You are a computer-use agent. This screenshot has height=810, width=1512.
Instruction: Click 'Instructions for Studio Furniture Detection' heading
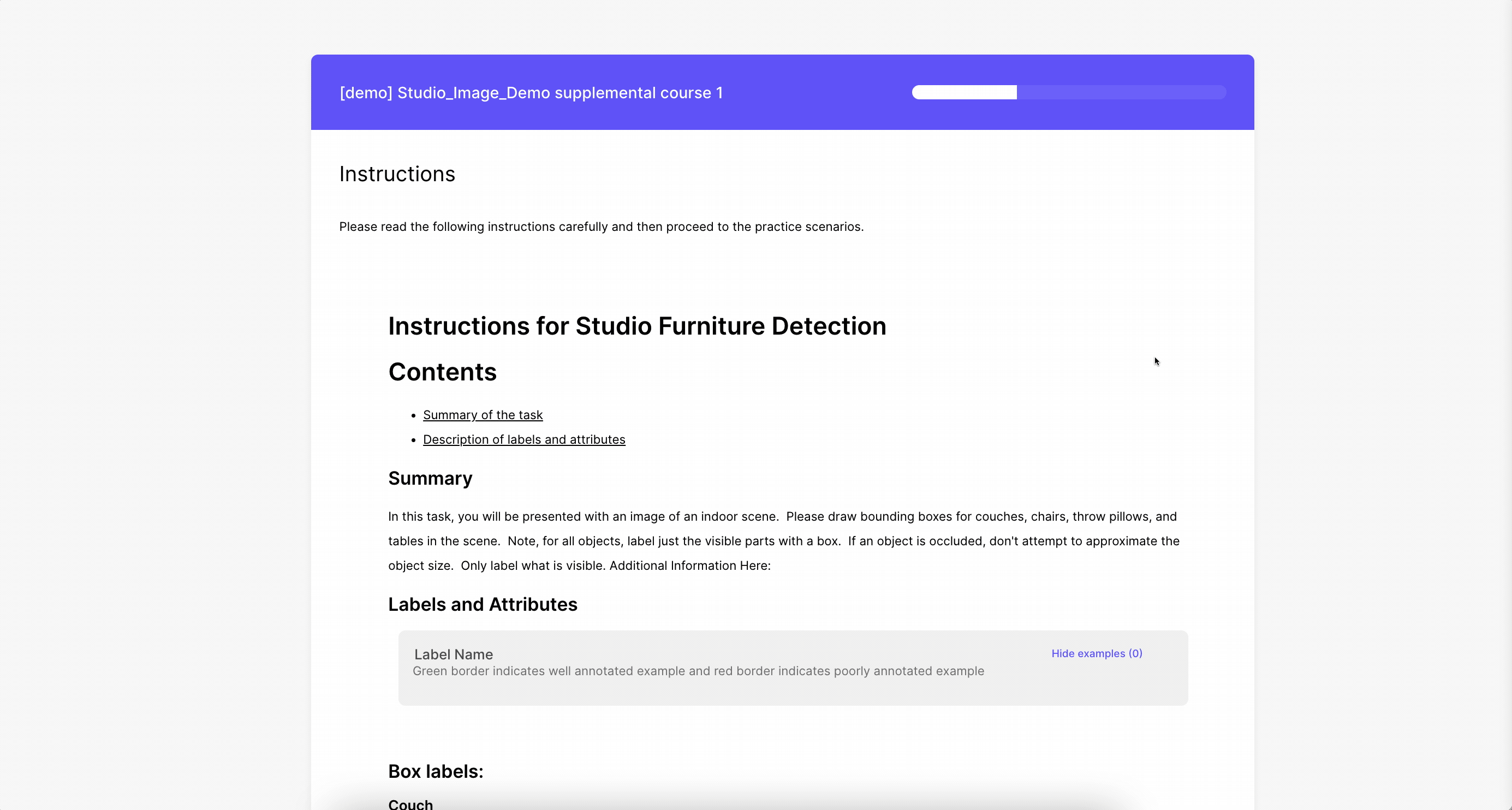coord(637,326)
